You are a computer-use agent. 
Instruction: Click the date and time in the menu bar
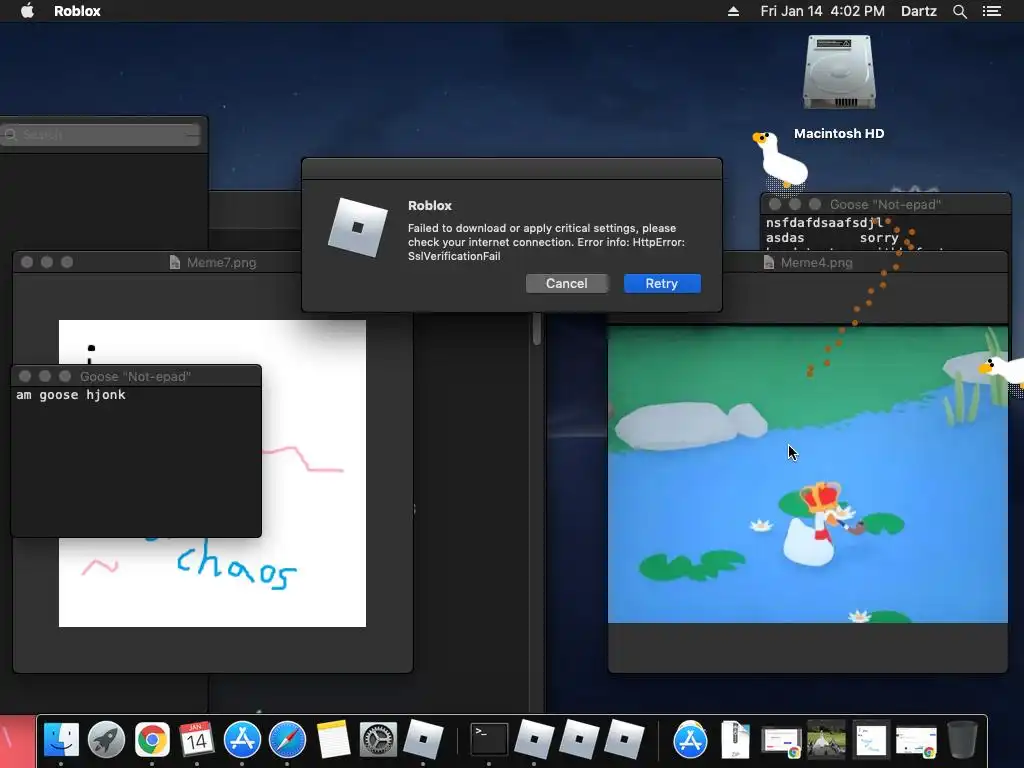click(x=822, y=11)
